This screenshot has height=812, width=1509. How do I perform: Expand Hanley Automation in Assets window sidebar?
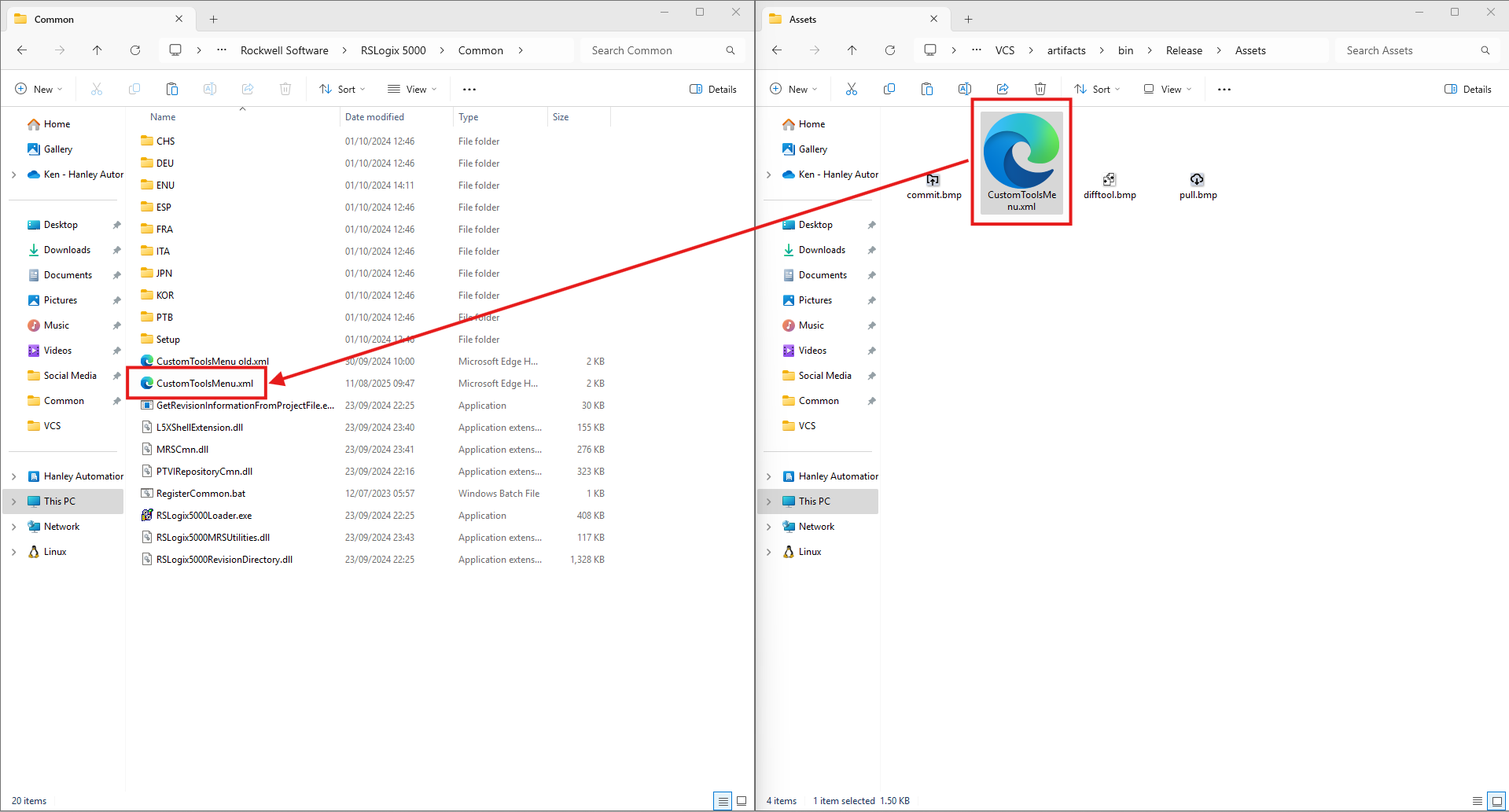point(769,476)
